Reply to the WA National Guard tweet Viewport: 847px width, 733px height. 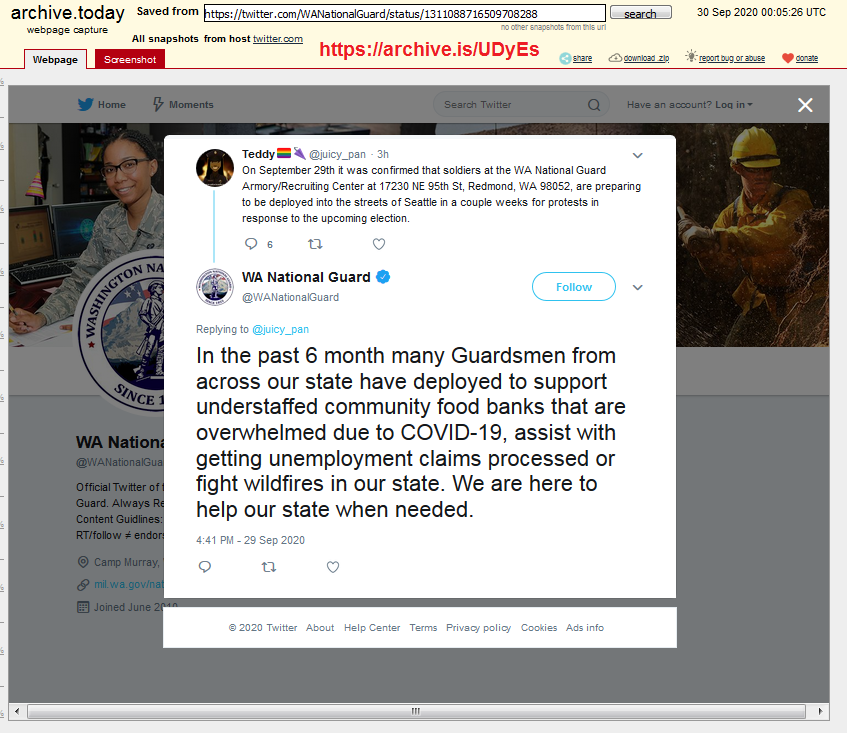205,567
